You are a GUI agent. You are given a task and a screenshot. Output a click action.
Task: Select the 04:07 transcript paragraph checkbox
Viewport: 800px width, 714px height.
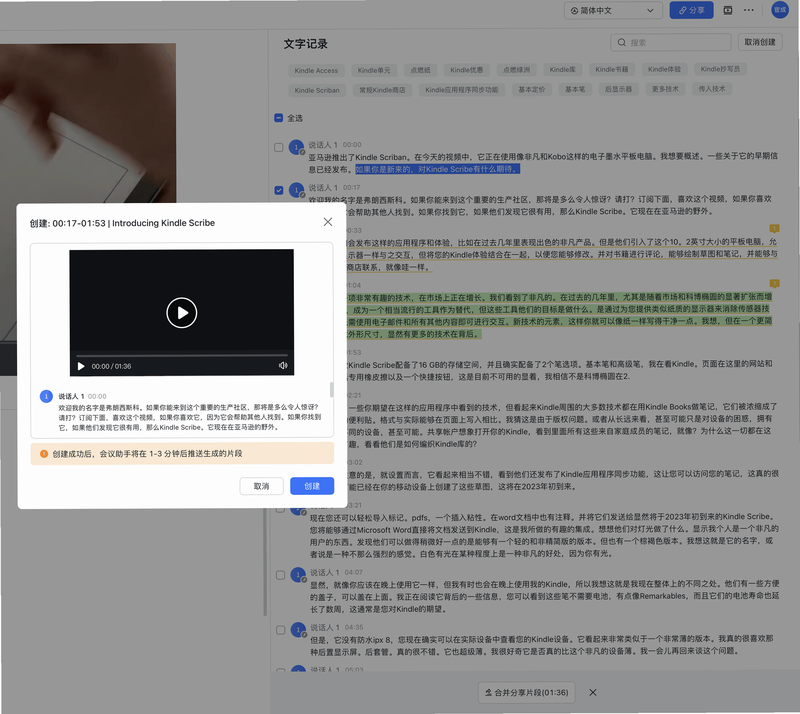pyautogui.click(x=281, y=575)
